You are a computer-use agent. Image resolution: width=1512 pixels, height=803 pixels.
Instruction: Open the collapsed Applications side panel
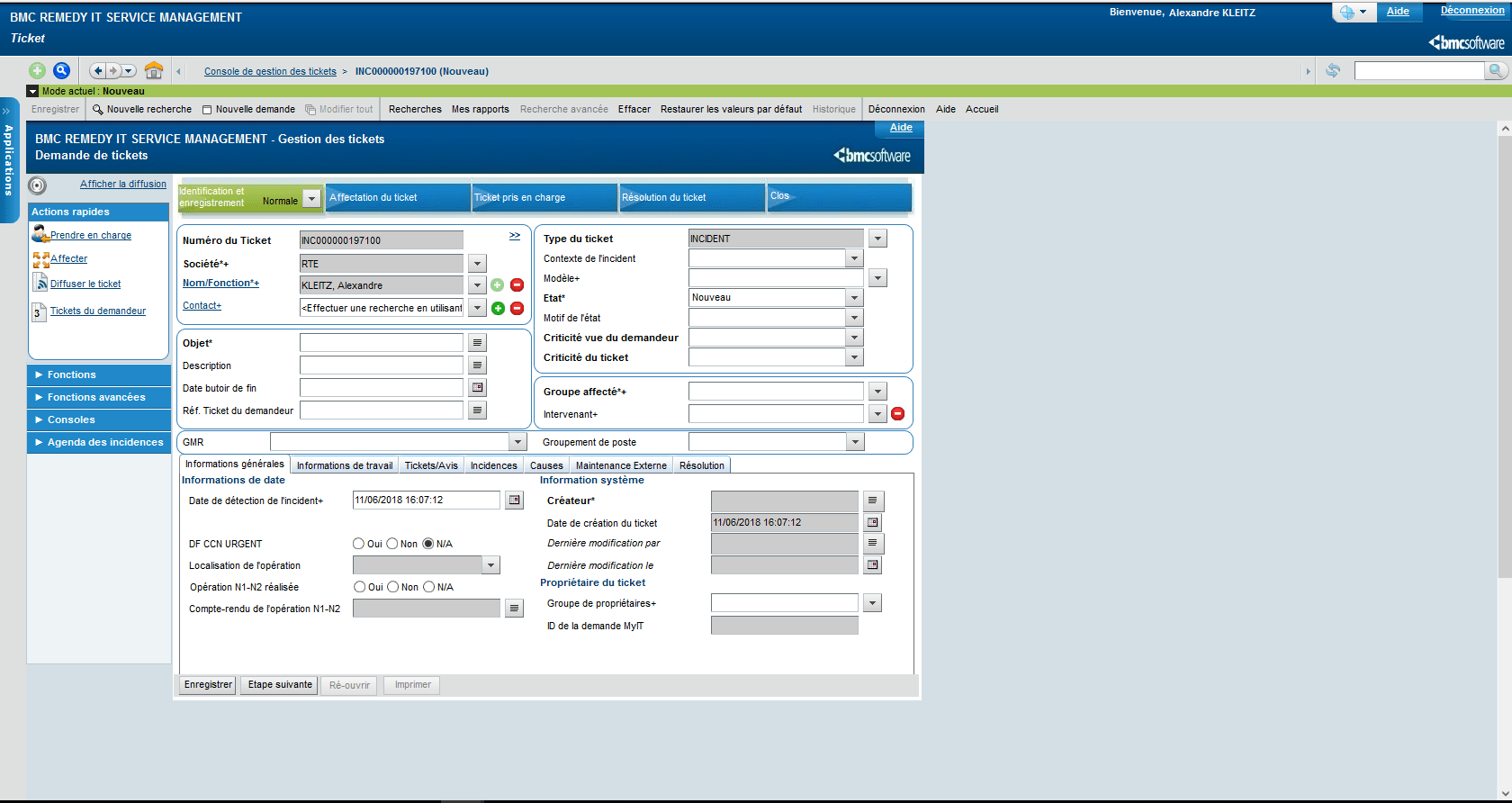[x=9, y=159]
